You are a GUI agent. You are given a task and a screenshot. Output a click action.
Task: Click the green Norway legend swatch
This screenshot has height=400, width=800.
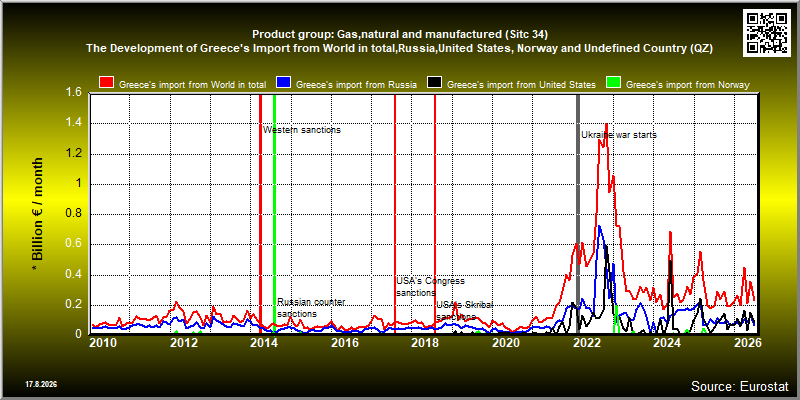tap(613, 83)
